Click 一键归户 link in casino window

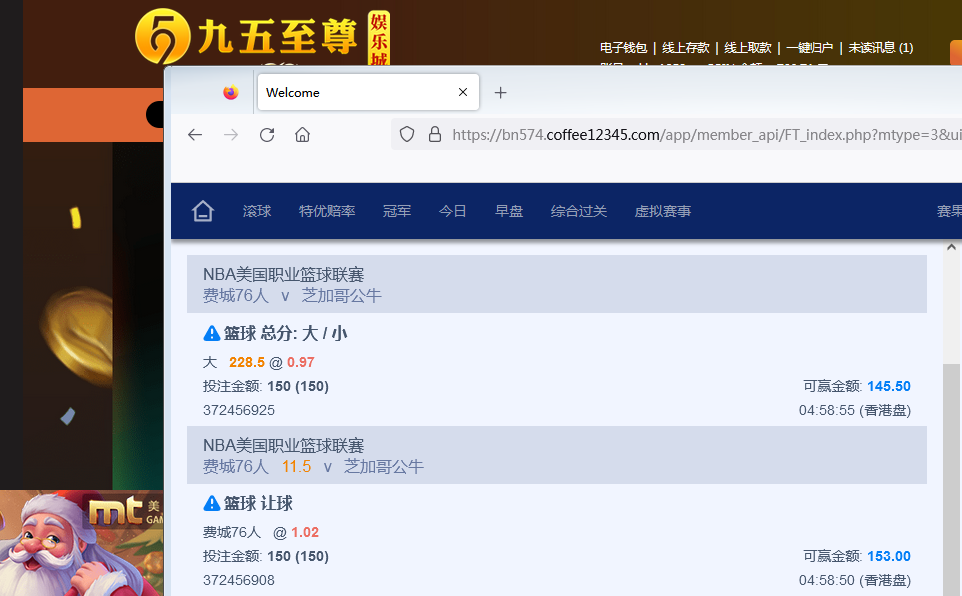(810, 48)
